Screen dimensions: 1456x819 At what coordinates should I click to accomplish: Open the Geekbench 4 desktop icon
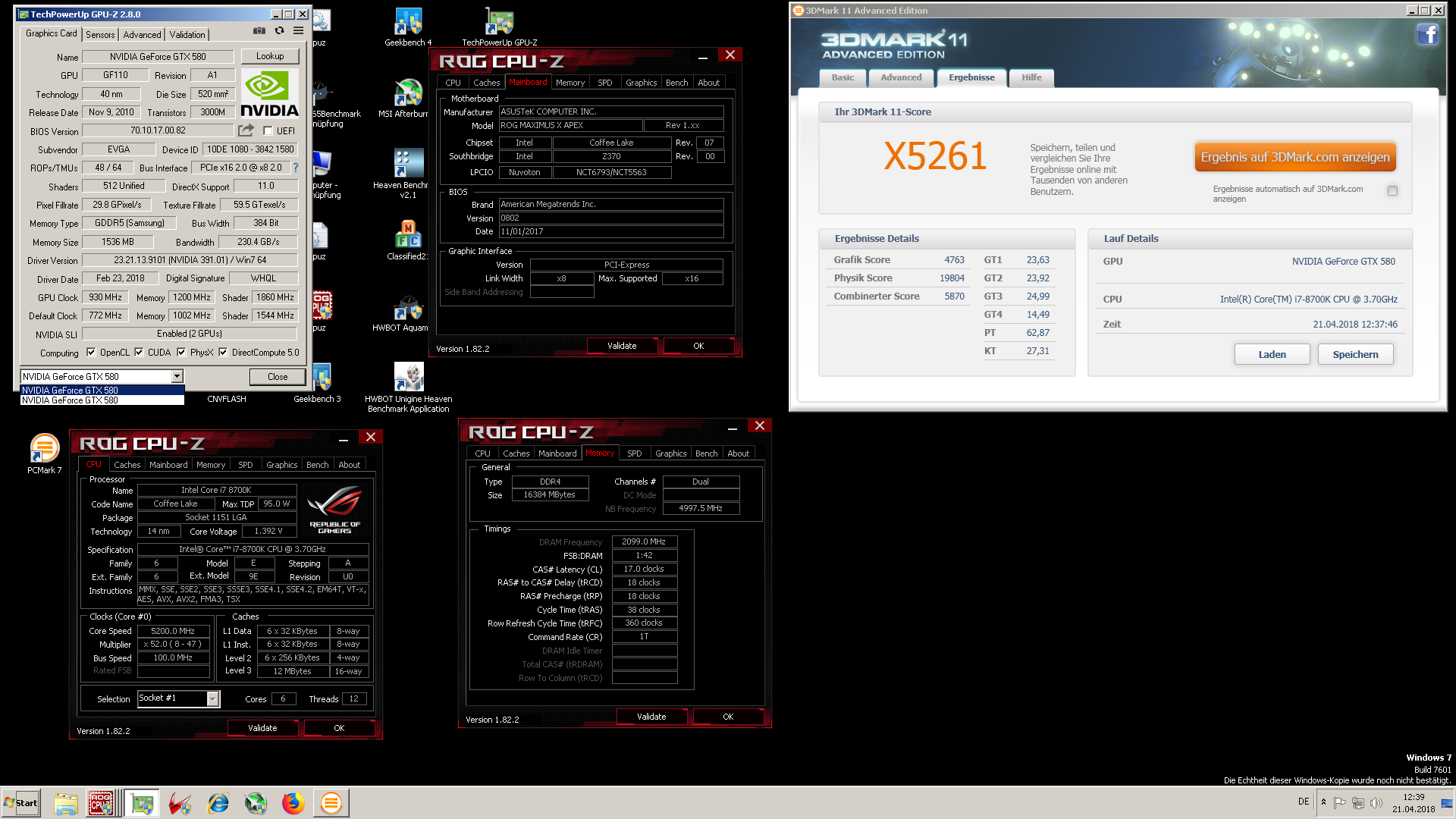[408, 27]
